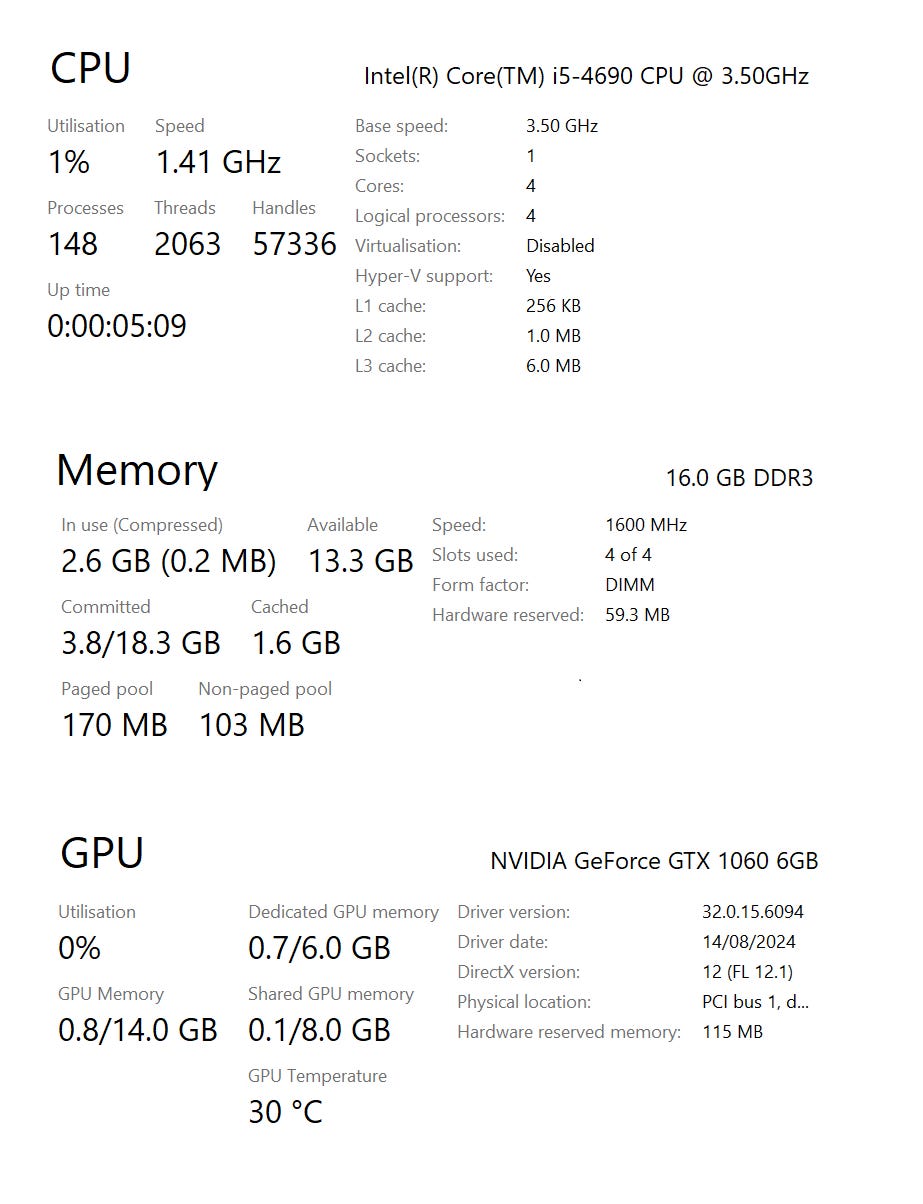Click the Driver version 32.0.15.6094 value
923x1204 pixels.
pos(753,912)
